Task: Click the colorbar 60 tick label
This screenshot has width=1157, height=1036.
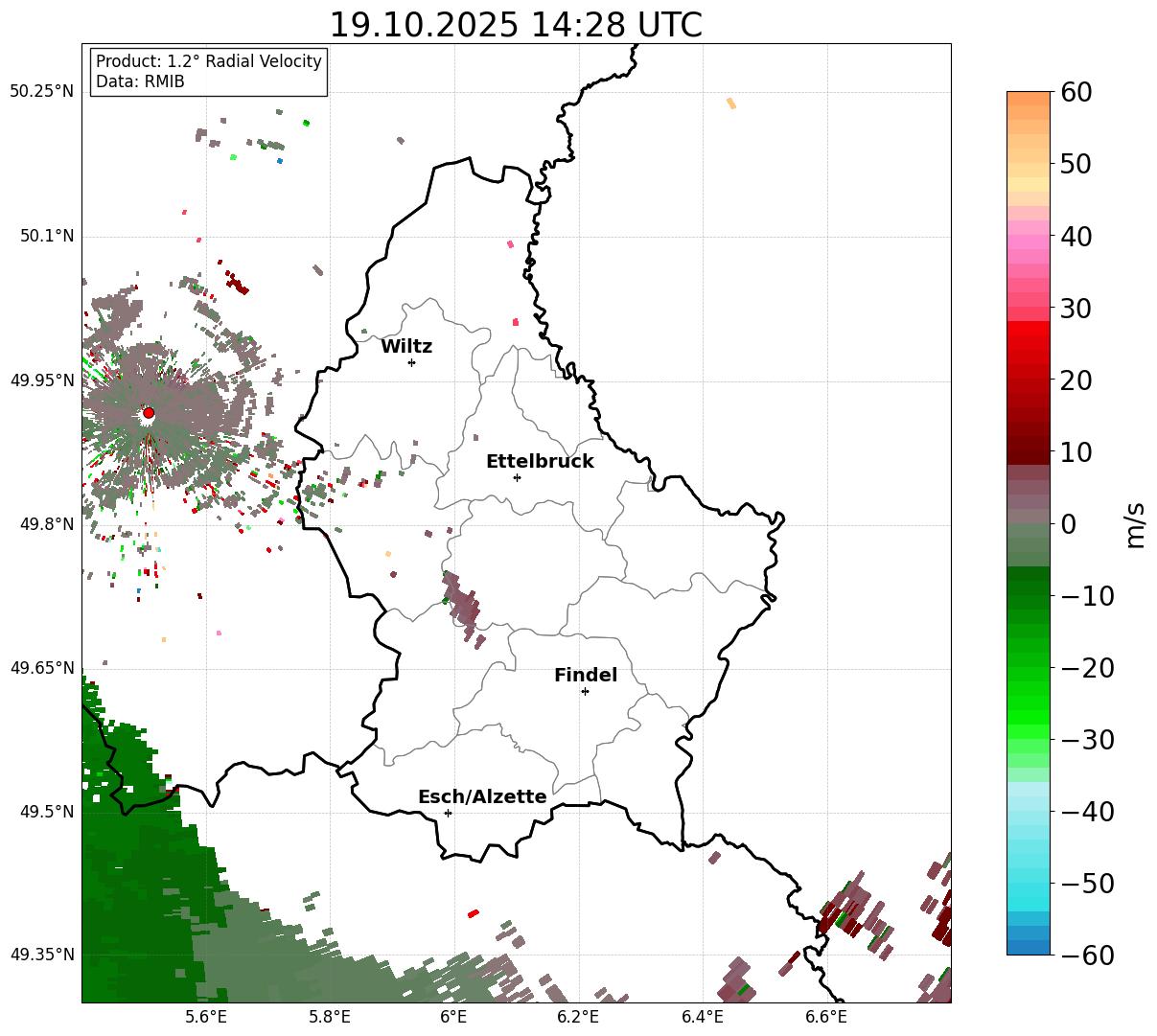Action: (x=1076, y=93)
